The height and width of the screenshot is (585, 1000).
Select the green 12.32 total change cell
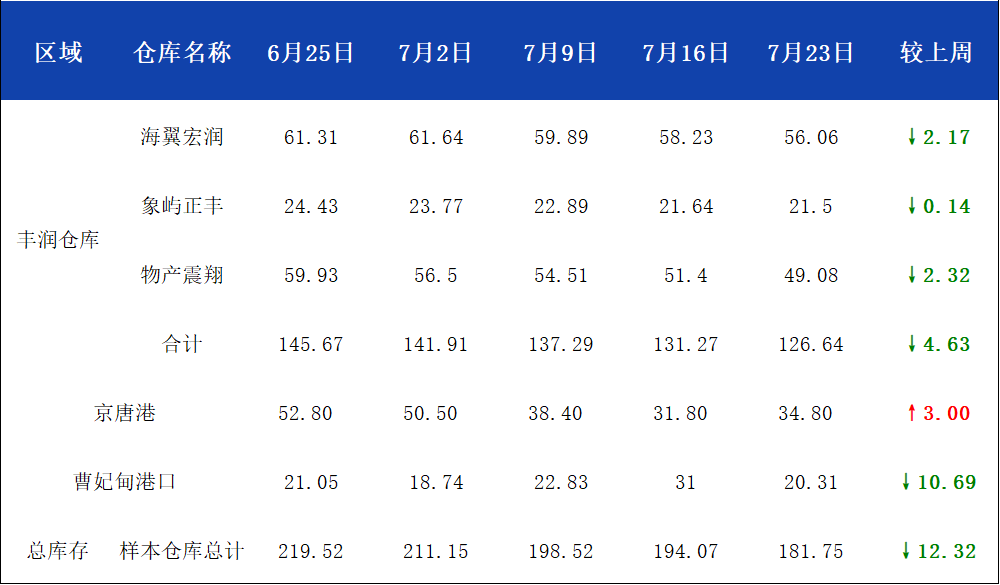(x=938, y=551)
